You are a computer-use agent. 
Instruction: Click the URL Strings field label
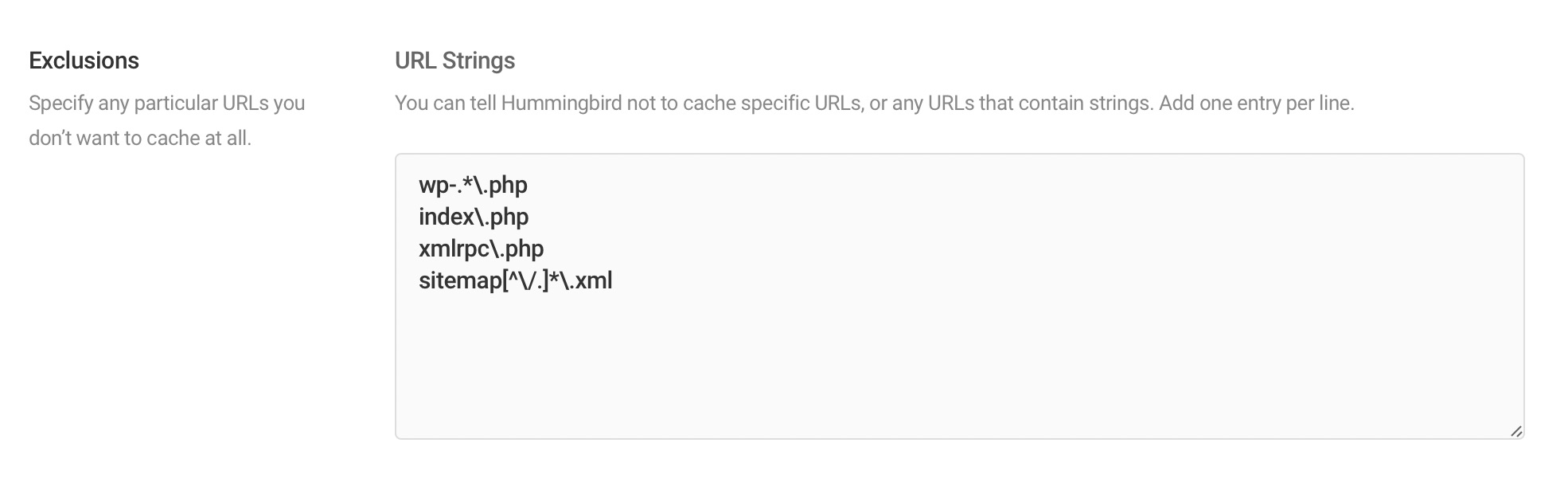[454, 61]
